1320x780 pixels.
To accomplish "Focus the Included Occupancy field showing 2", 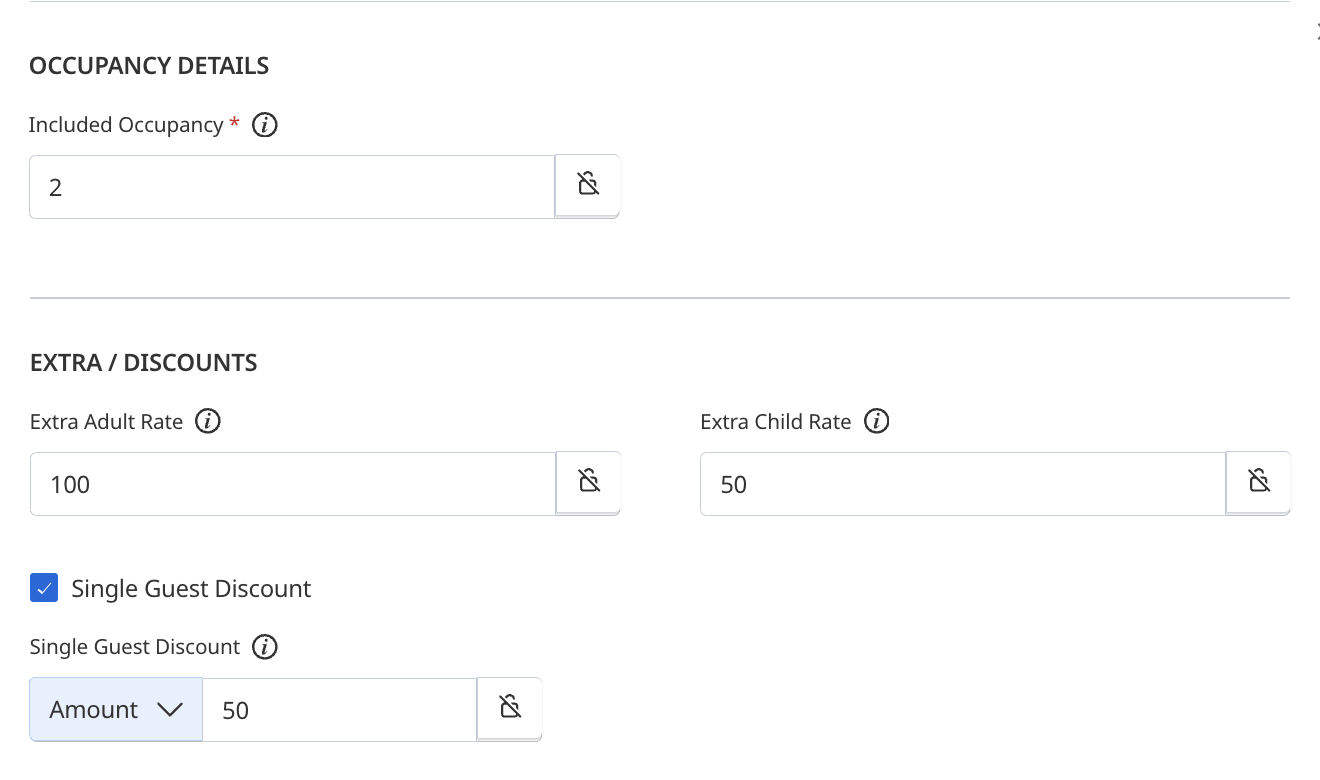I will click(x=292, y=187).
